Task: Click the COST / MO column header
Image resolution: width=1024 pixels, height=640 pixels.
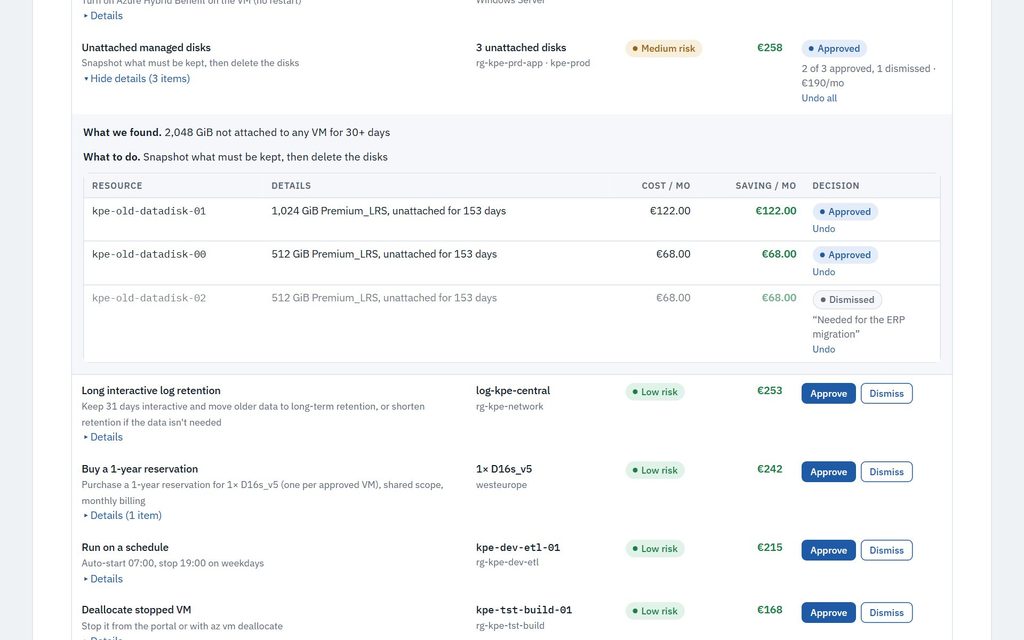Action: [665, 185]
